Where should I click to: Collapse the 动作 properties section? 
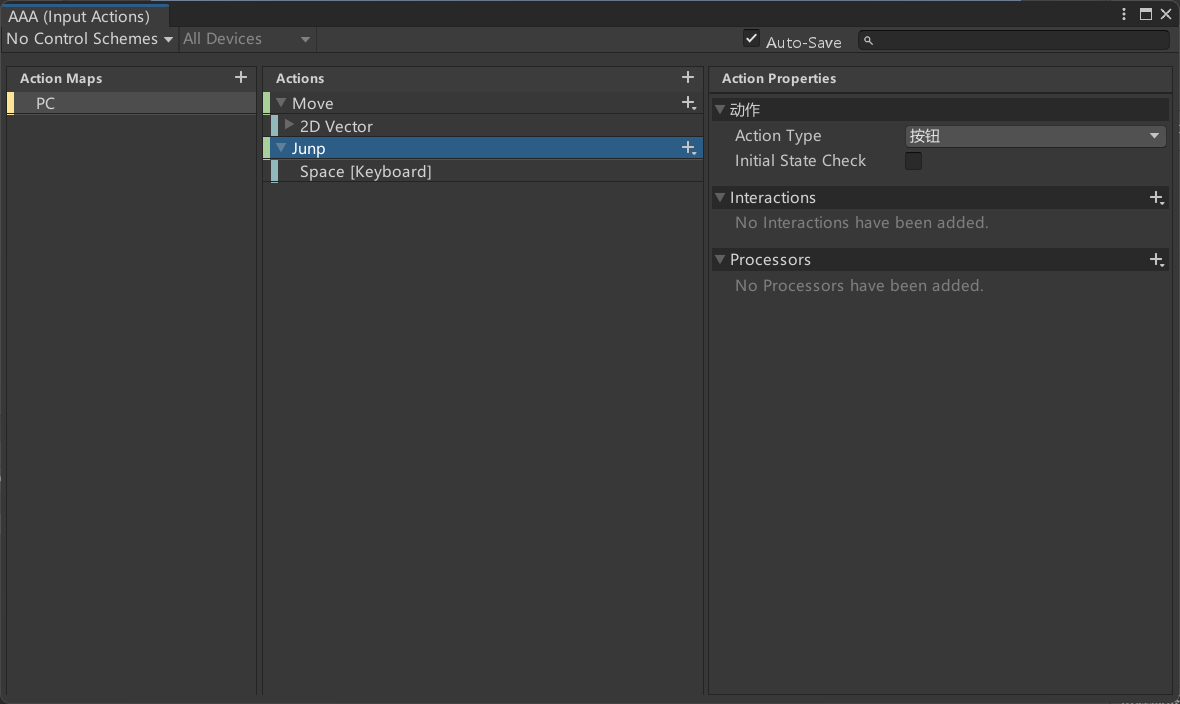coord(720,110)
